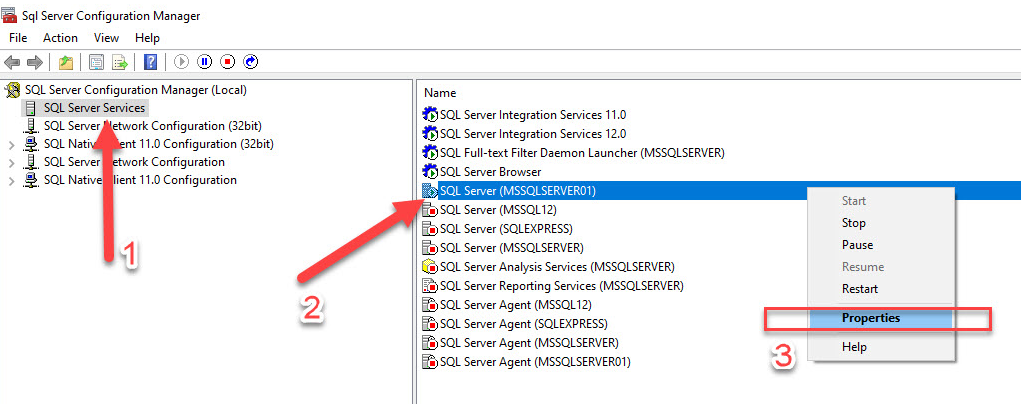Click the Start Service toolbar button

tap(182, 62)
